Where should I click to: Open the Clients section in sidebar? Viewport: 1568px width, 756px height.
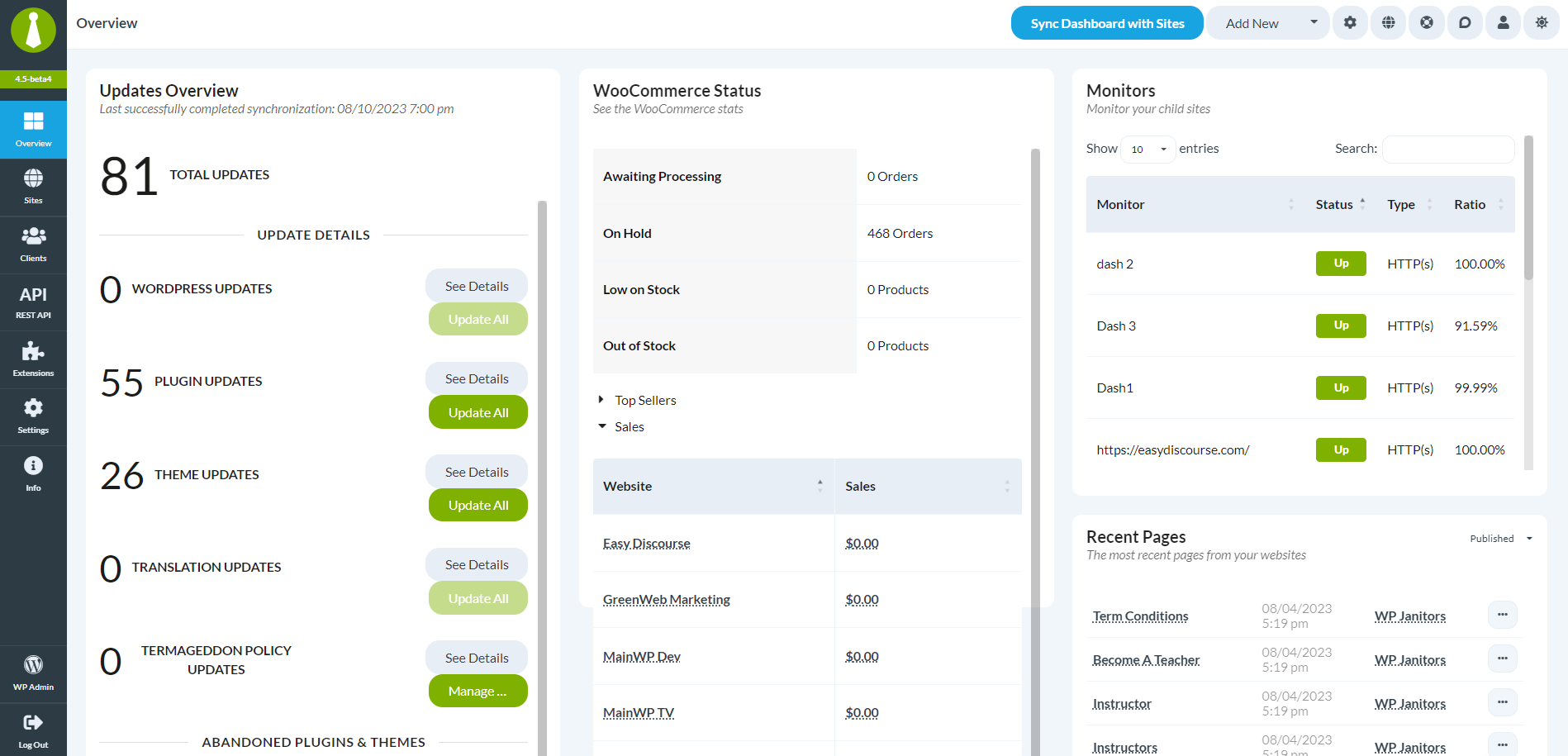[33, 245]
